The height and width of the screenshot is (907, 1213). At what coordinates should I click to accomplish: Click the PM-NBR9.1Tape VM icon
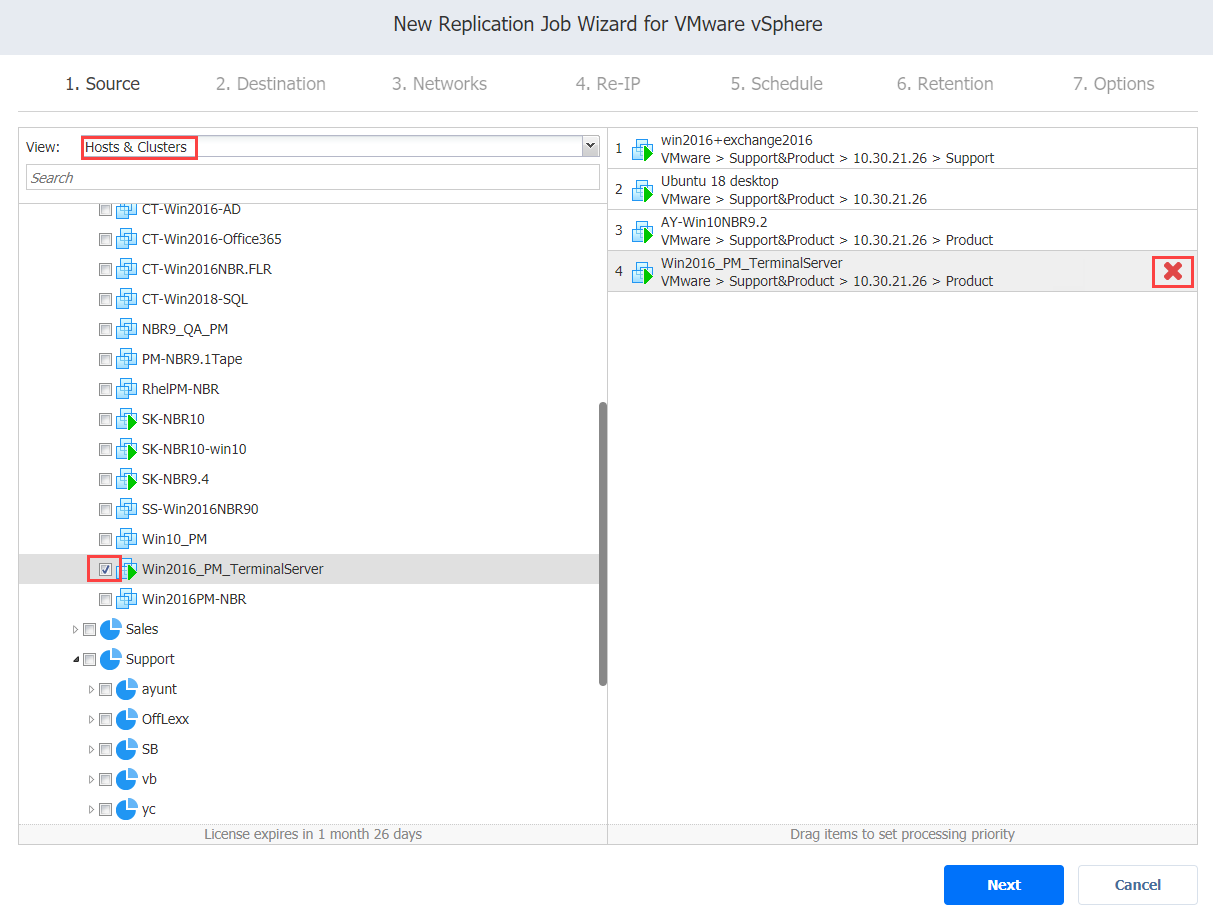pos(126,360)
